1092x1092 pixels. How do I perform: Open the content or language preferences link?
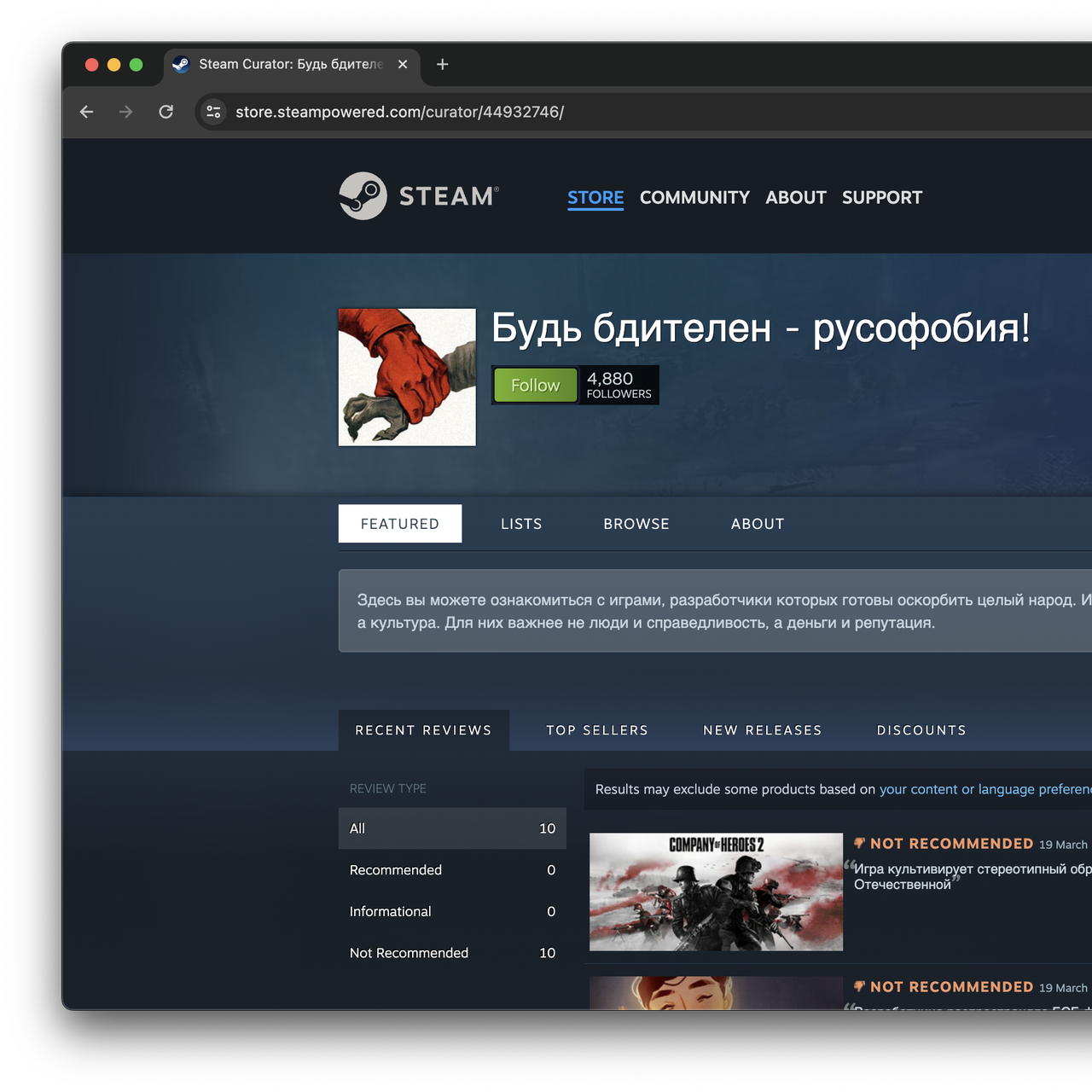(x=985, y=789)
